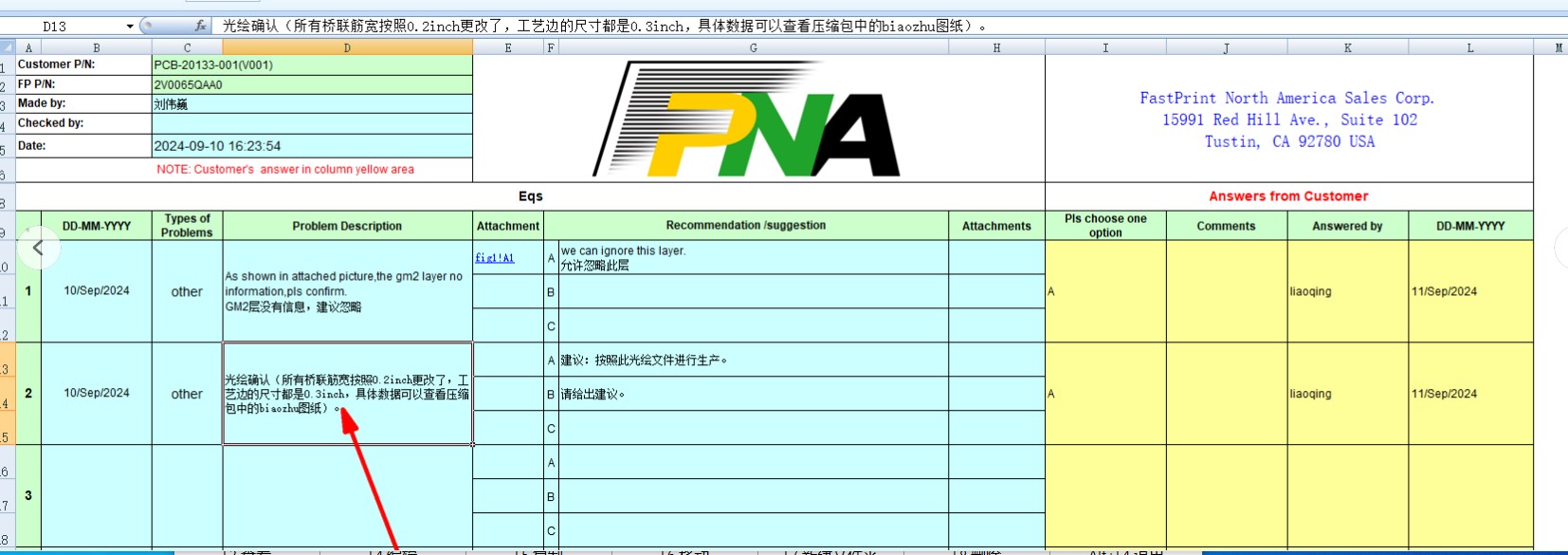The image size is (1568, 555).
Task: Click the Checked by: label cell
Action: point(83,123)
